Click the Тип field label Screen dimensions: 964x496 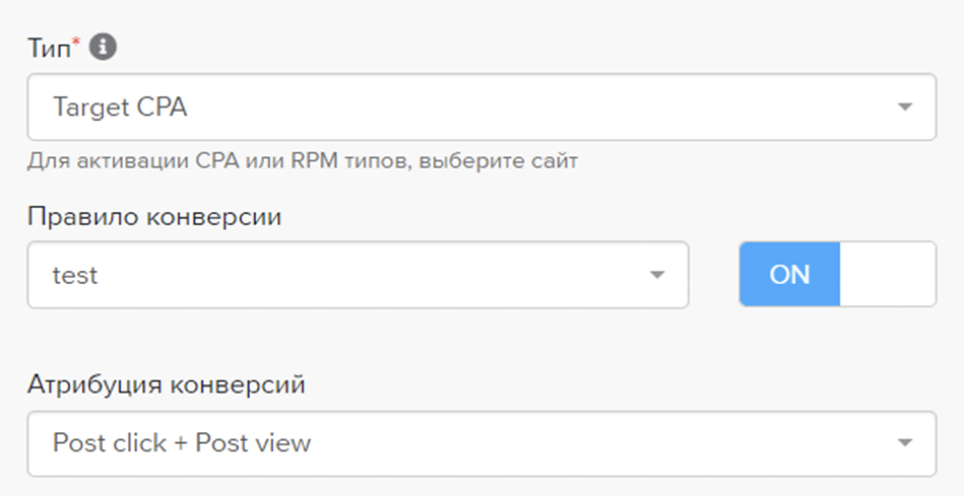tap(48, 47)
